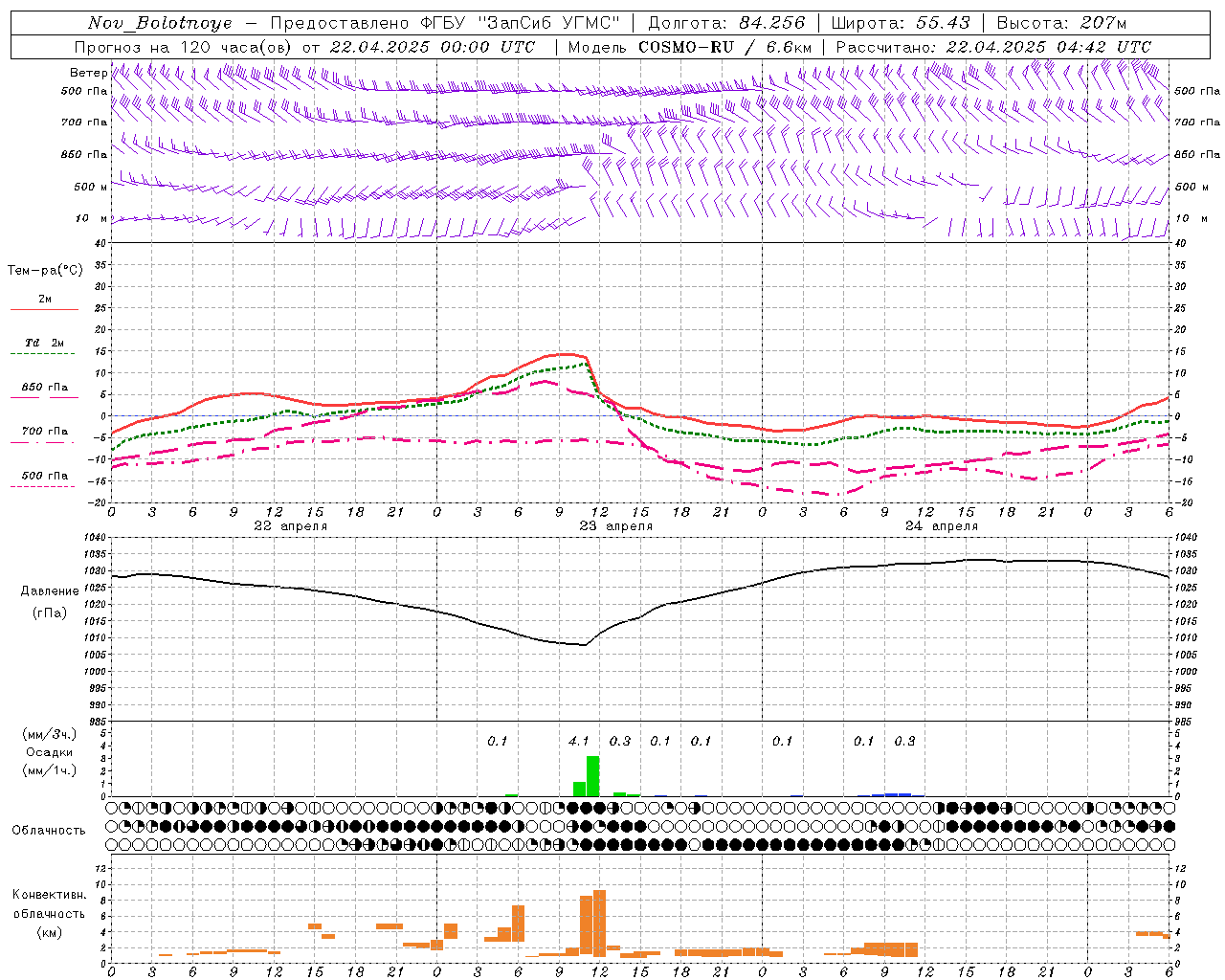The width and height of the screenshot is (1225, 980).
Task: Click the "Широта: 55.43" header field
Action: (901, 22)
